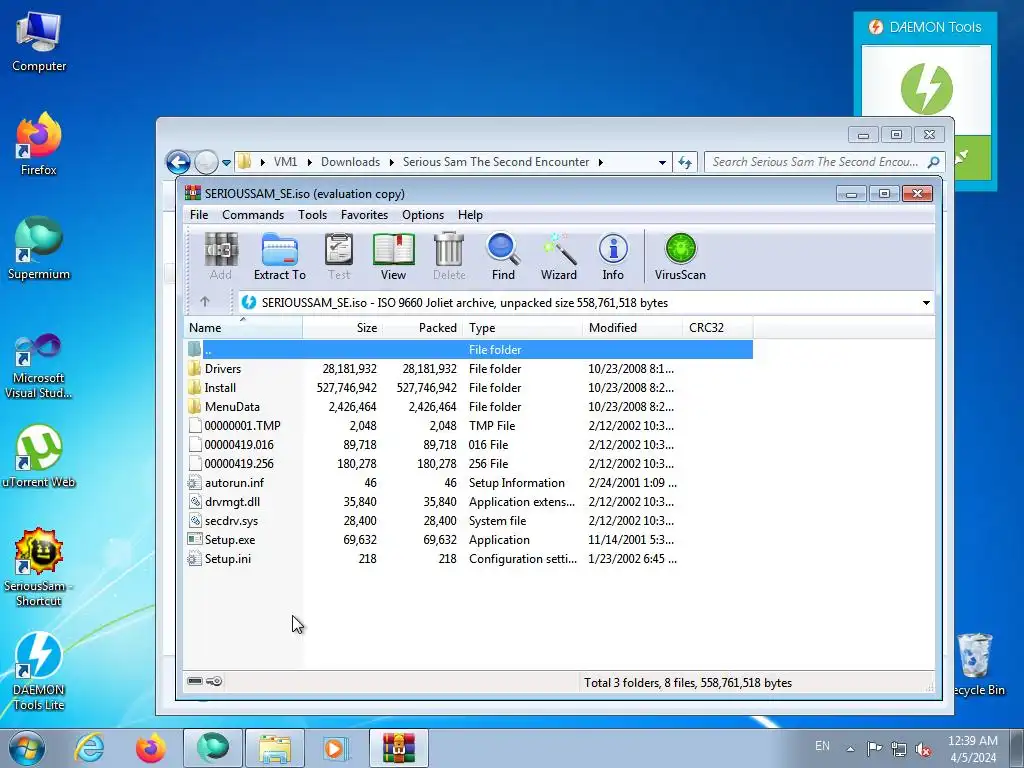This screenshot has width=1024, height=768.
Task: Click the VM1 breadcrumb segment
Action: (285, 162)
